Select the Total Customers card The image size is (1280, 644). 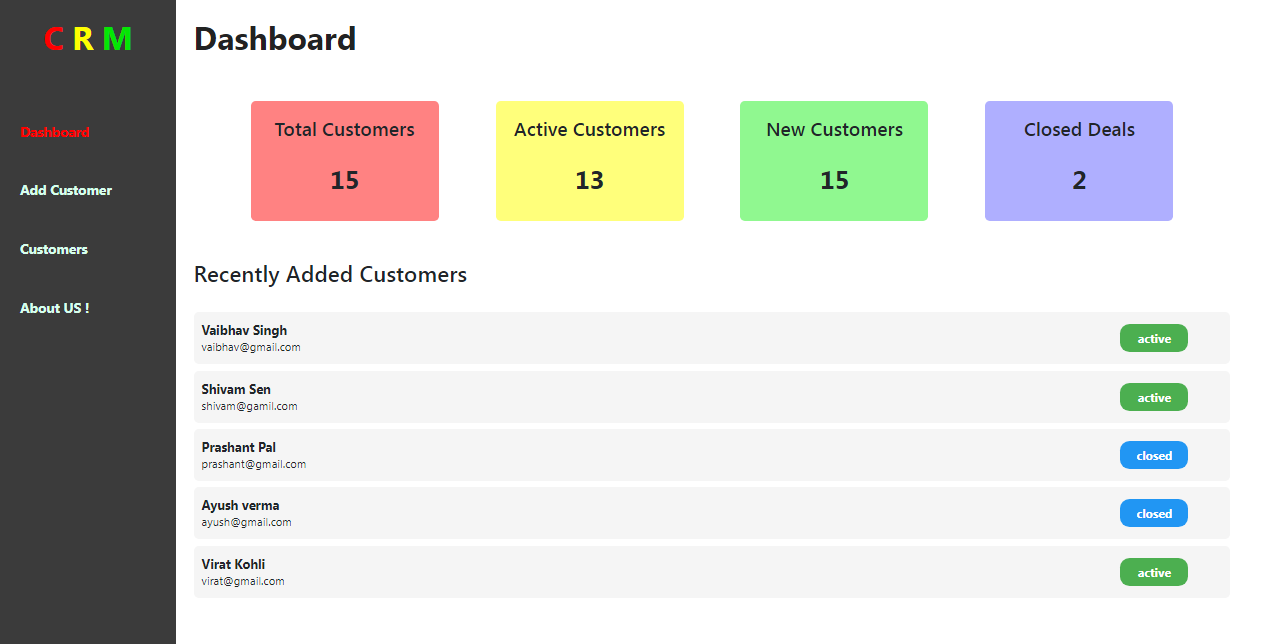(345, 161)
